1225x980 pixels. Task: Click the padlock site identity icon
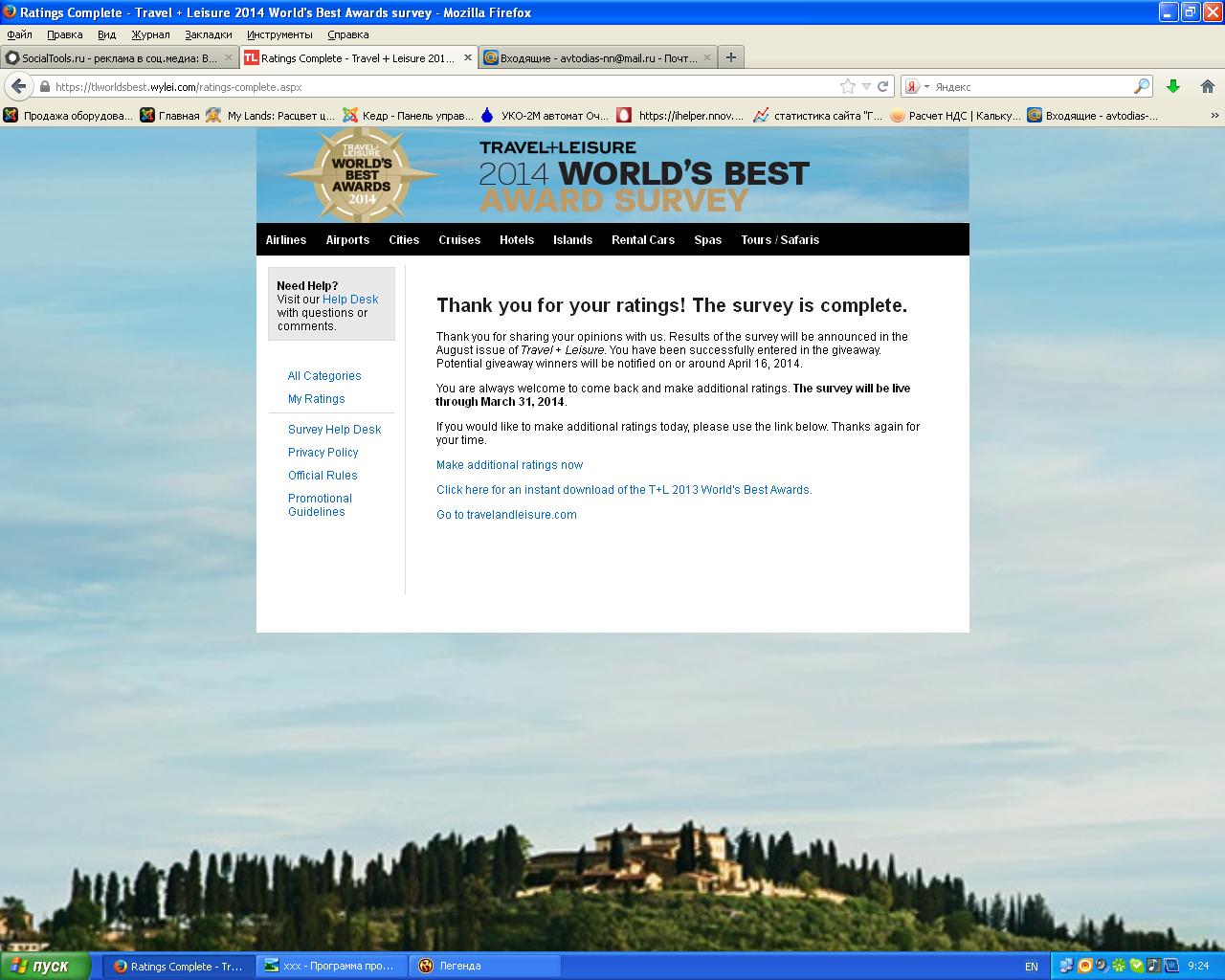[44, 86]
